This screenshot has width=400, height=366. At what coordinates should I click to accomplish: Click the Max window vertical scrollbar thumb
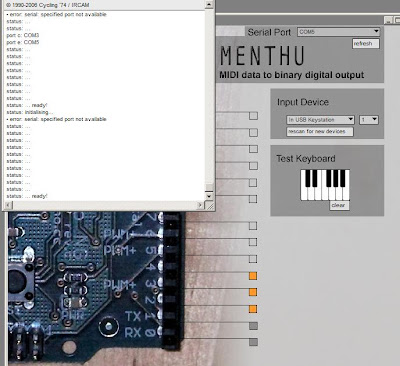tap(209, 188)
